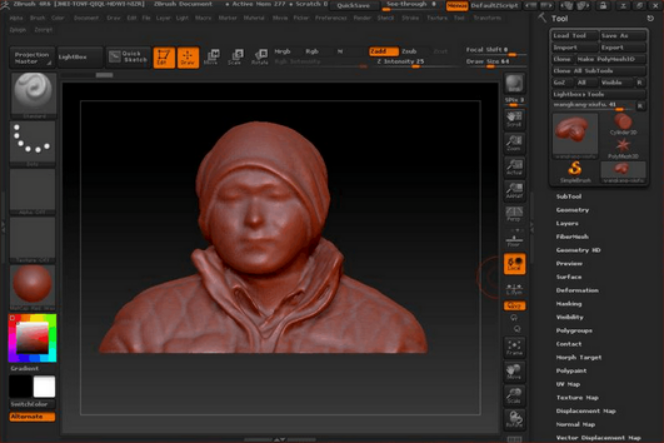
Task: Expand the Texture Map subpalette
Action: pos(579,397)
